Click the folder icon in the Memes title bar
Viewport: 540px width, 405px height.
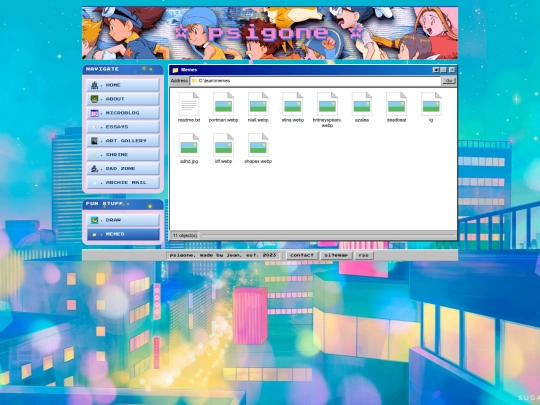click(x=175, y=70)
